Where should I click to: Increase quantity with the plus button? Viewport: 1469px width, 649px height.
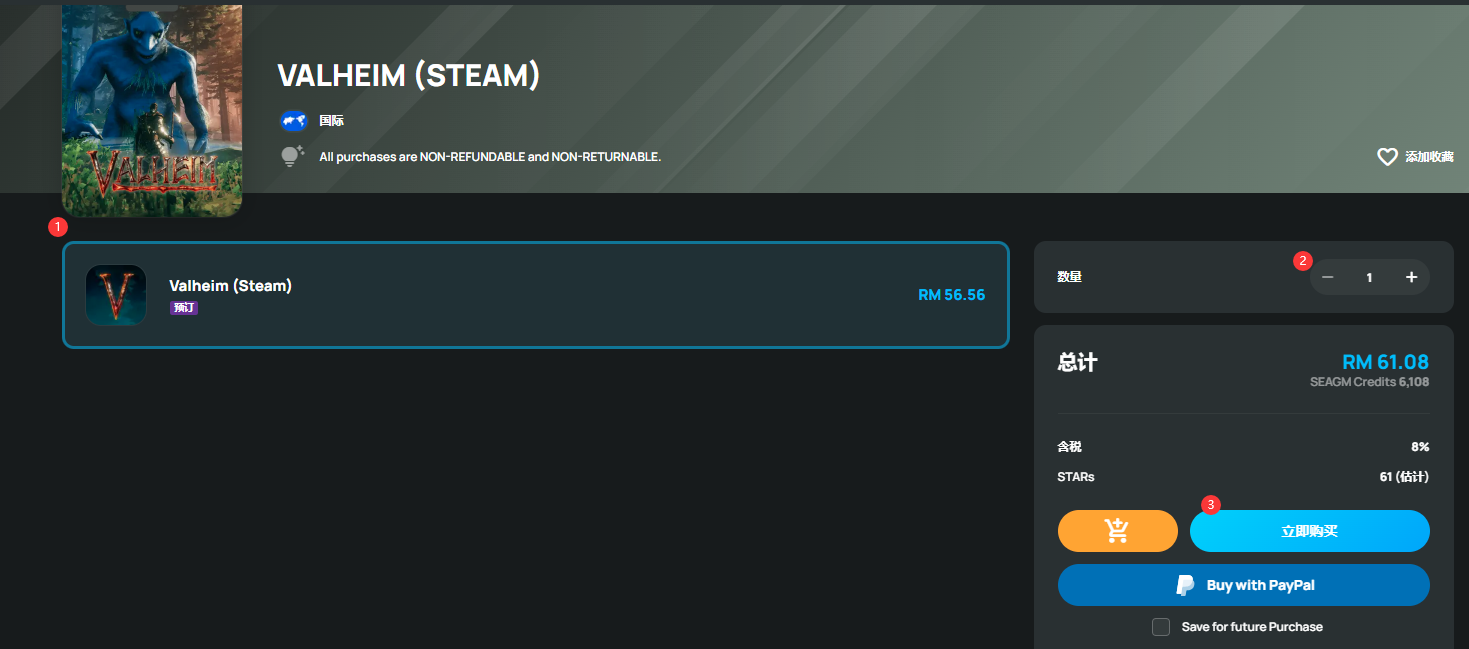[x=1411, y=277]
